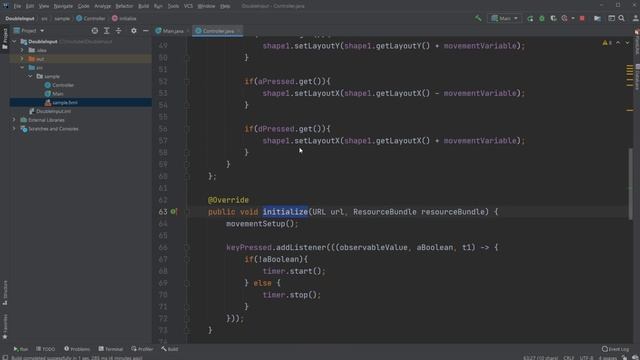The image size is (640, 360).
Task: Toggle the Structure tool window side tab
Action: (4, 293)
